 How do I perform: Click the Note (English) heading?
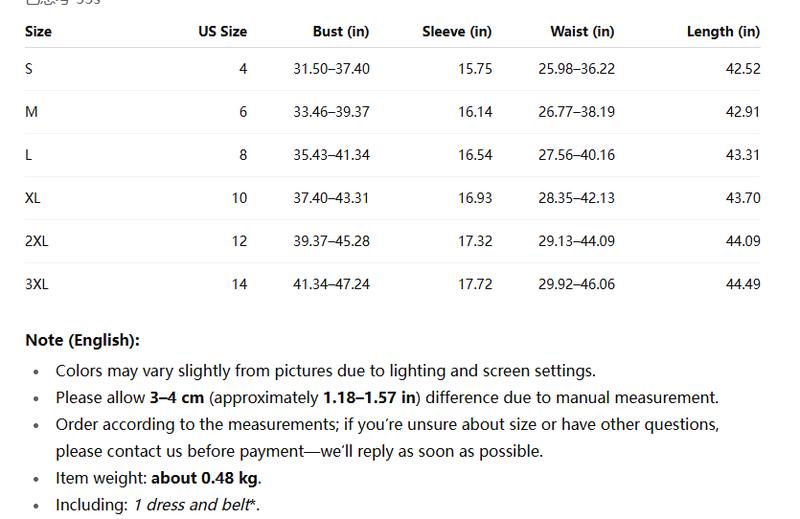82,340
